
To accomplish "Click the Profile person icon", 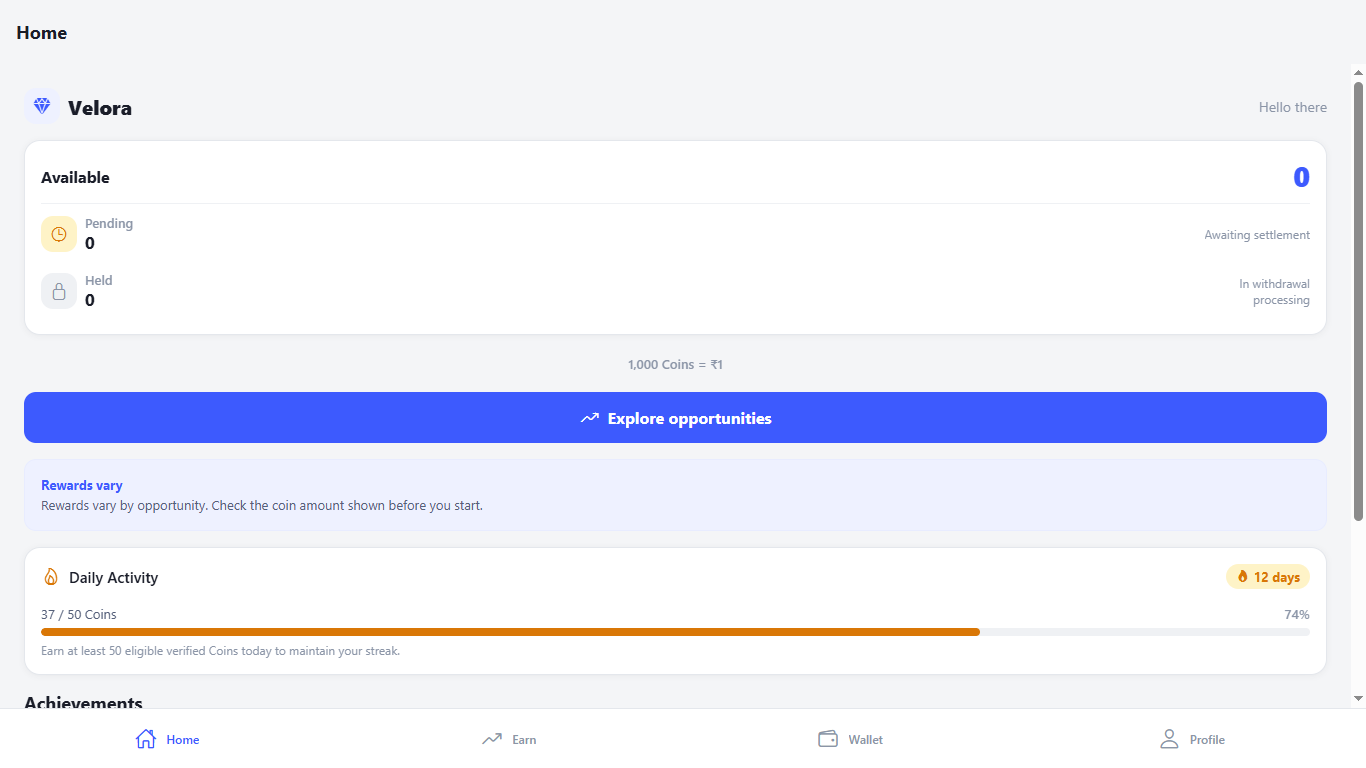I will click(x=1169, y=739).
